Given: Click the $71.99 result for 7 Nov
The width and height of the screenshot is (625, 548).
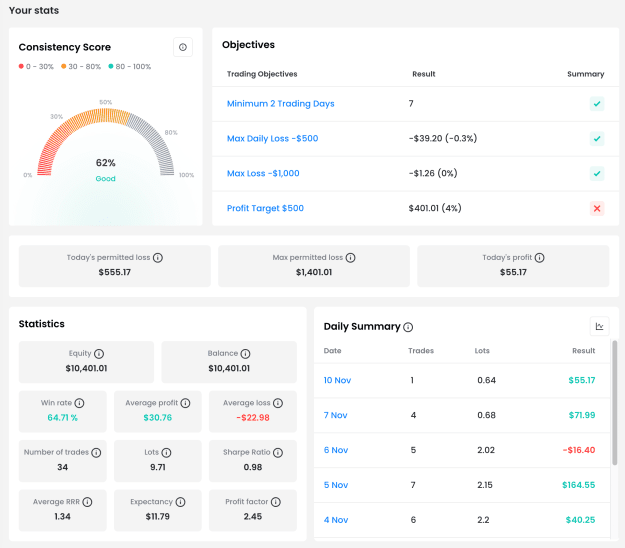Looking at the screenshot, I should click(x=582, y=415).
